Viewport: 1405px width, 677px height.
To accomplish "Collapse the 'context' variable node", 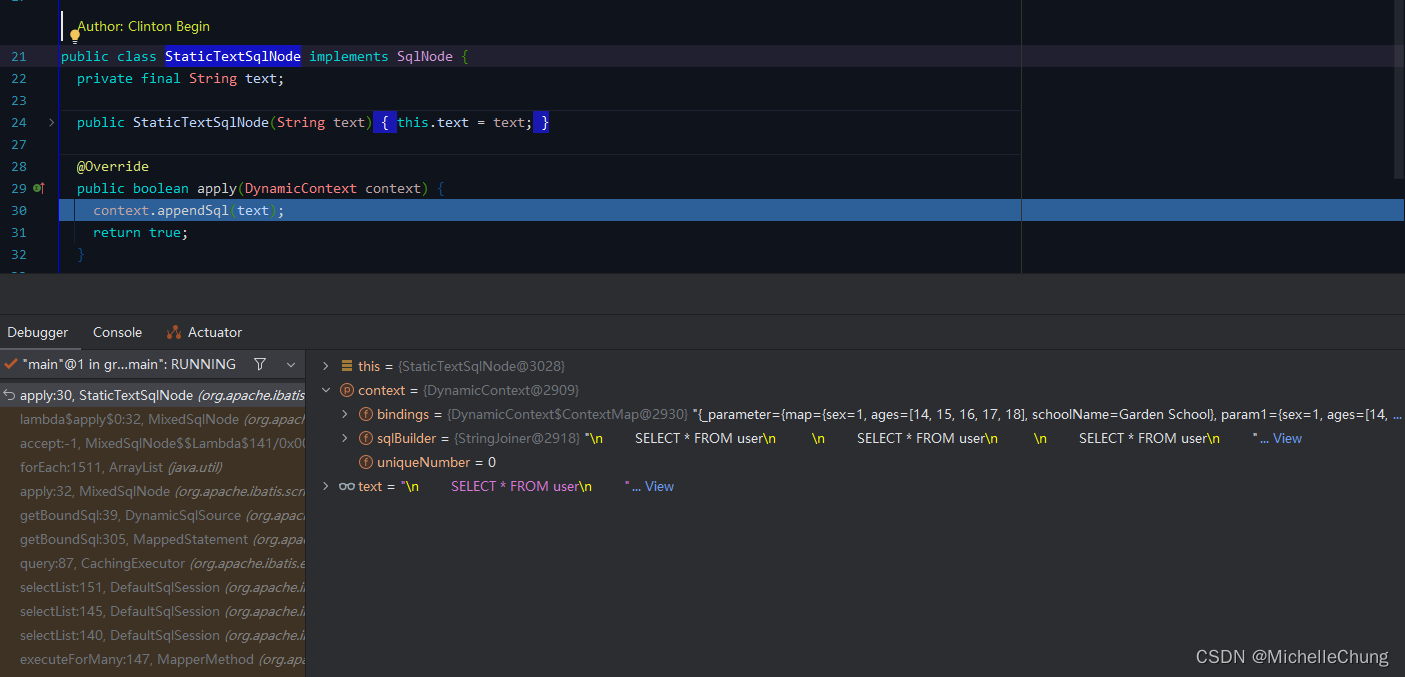I will pos(326,390).
